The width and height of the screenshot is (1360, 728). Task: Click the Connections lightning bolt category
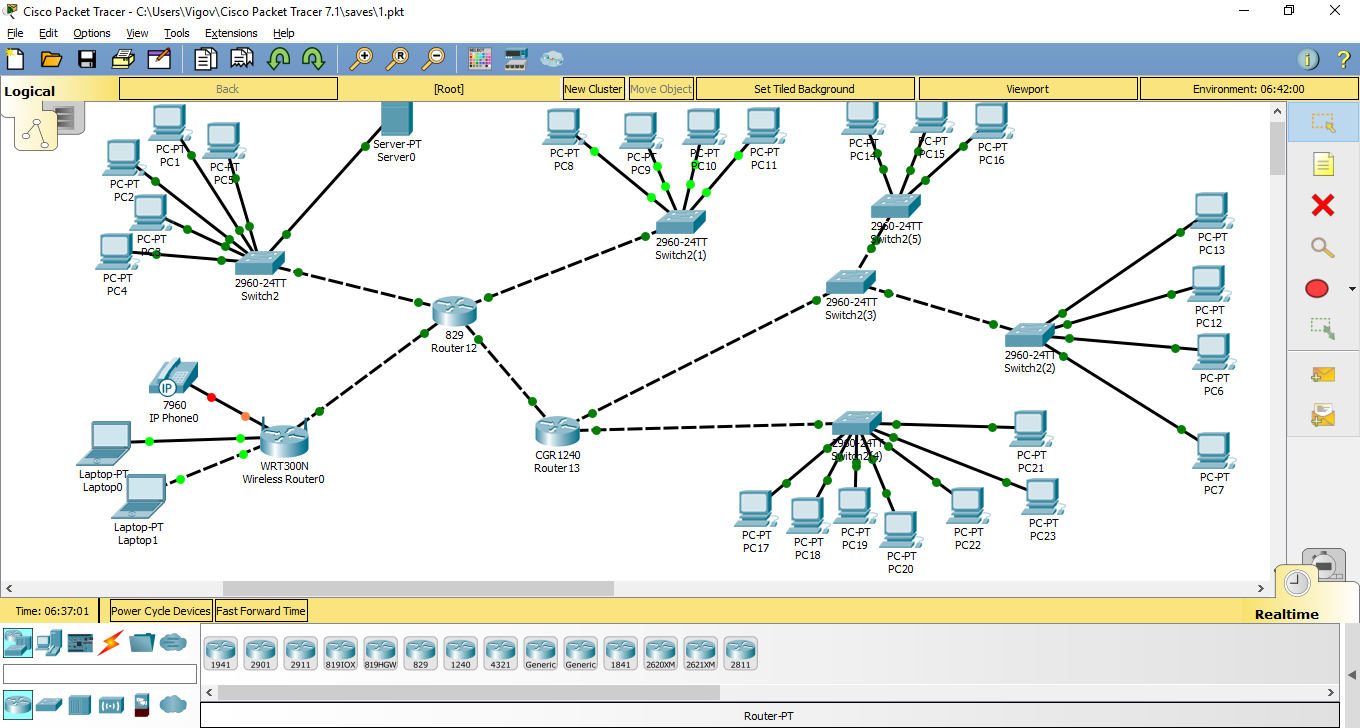click(x=110, y=643)
